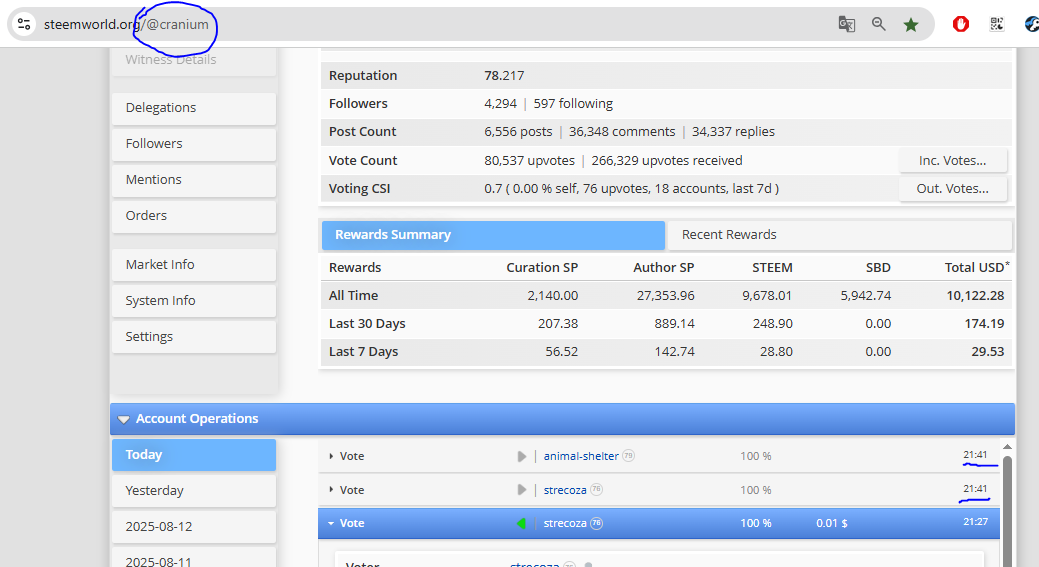The height and width of the screenshot is (567, 1039).
Task: Expand the strecoza Vote row at 21:41
Action: pyautogui.click(x=331, y=490)
